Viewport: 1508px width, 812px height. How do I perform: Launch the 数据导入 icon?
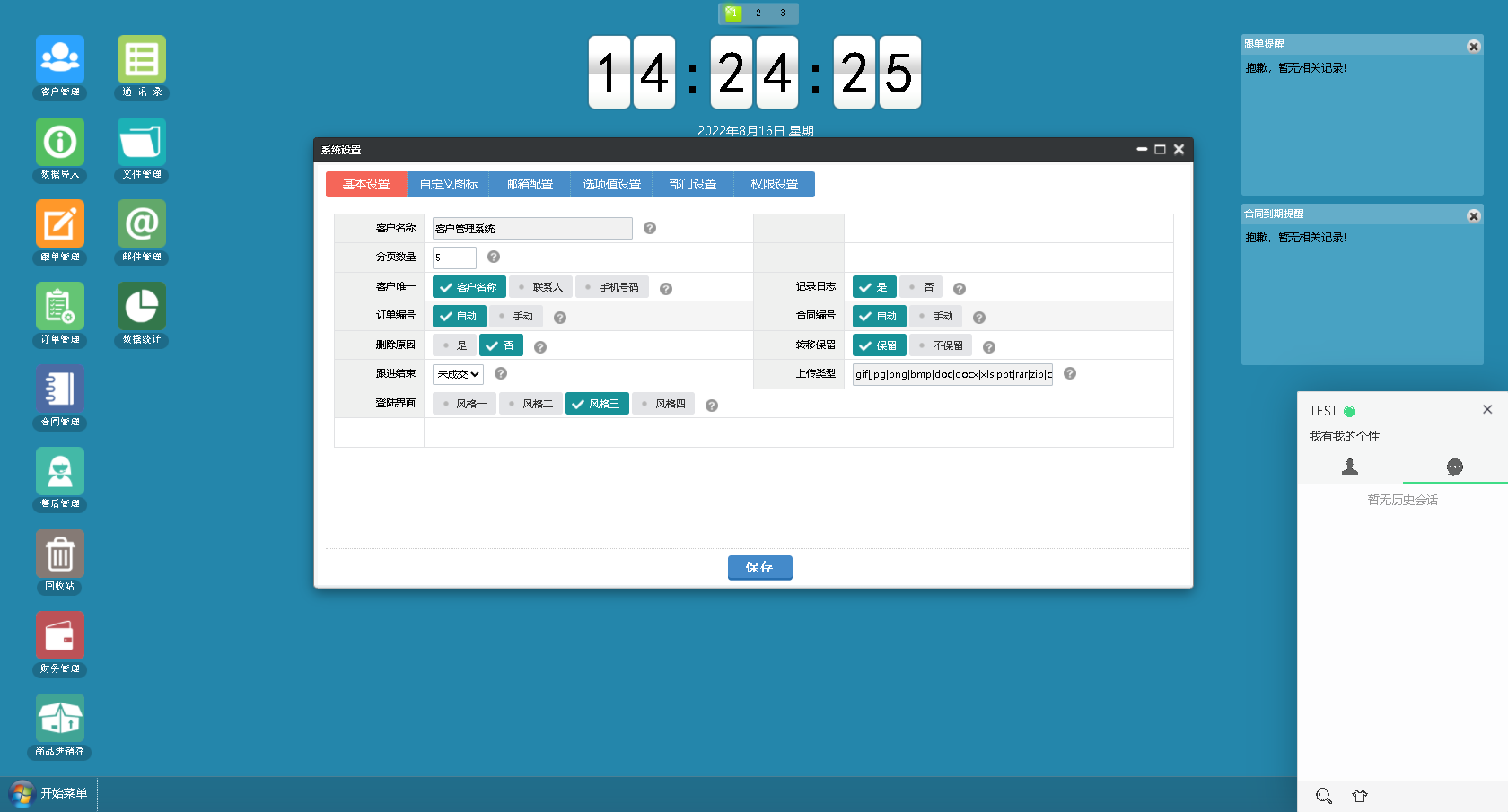[x=60, y=143]
